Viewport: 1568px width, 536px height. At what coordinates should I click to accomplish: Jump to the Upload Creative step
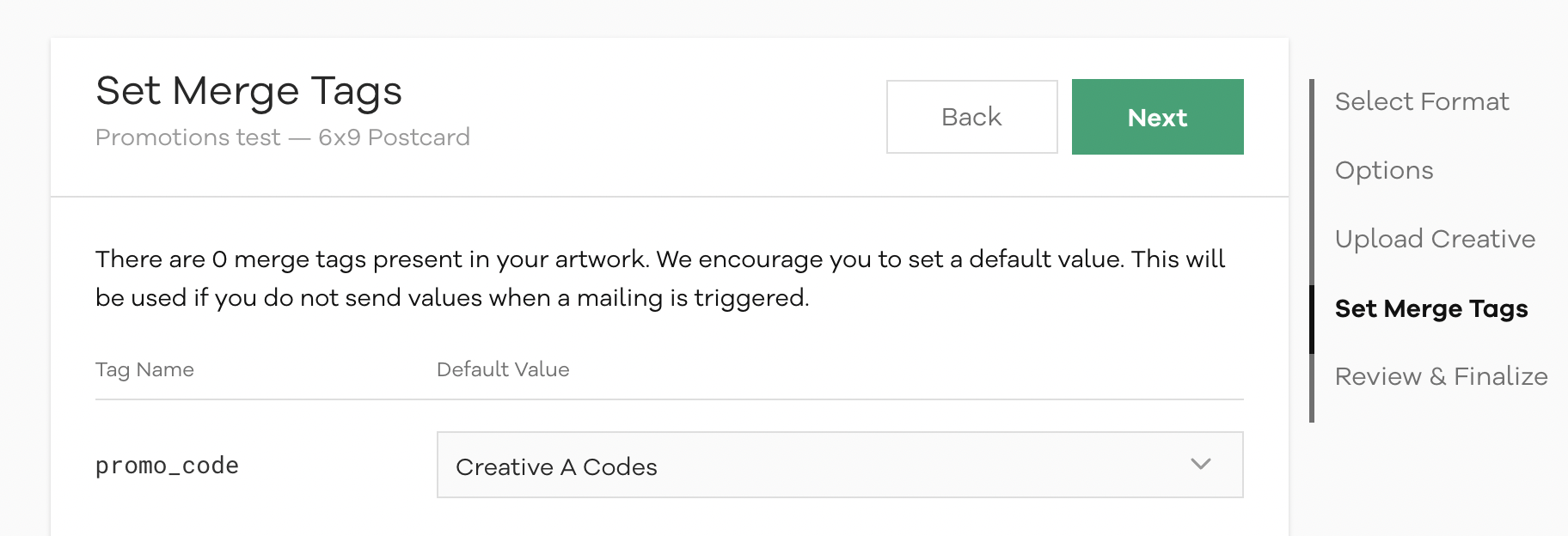tap(1435, 239)
